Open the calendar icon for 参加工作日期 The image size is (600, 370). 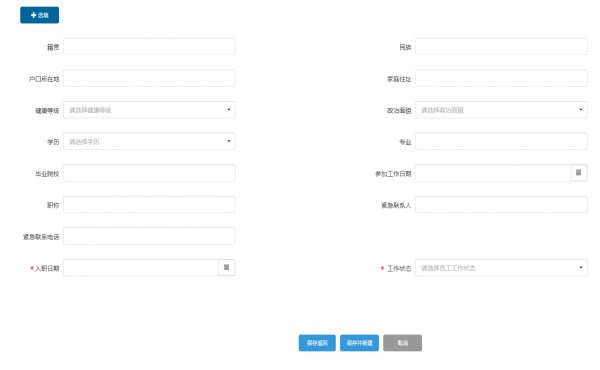click(579, 173)
